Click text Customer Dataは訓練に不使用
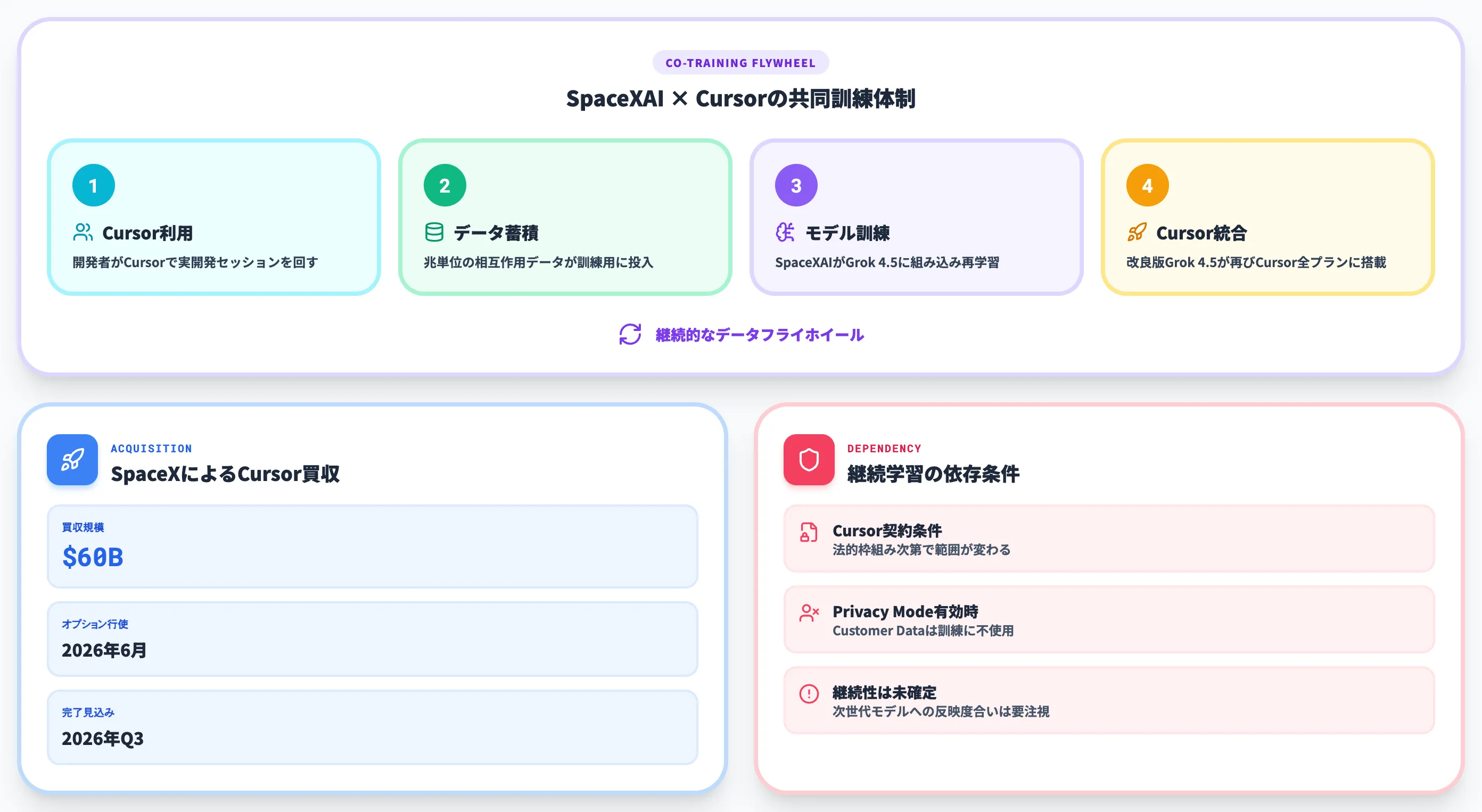1482x812 pixels. [924, 631]
